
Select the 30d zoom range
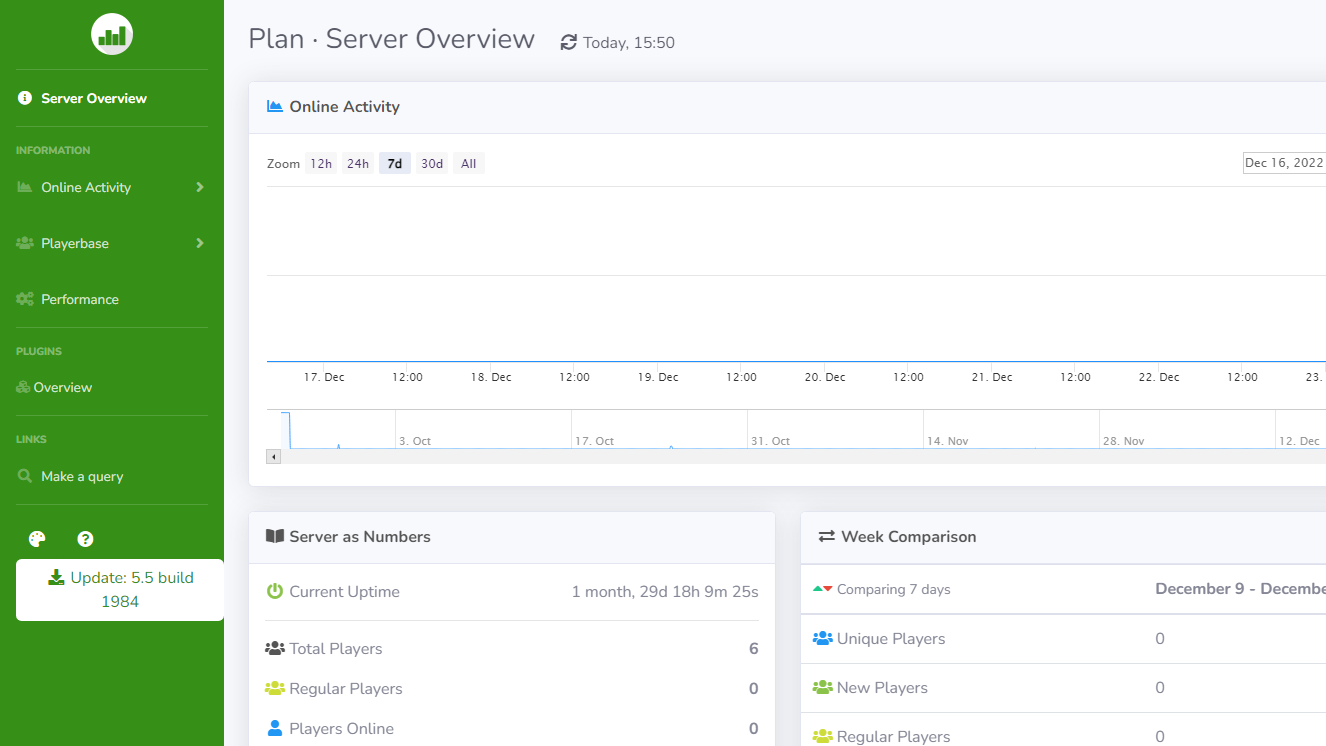(432, 163)
